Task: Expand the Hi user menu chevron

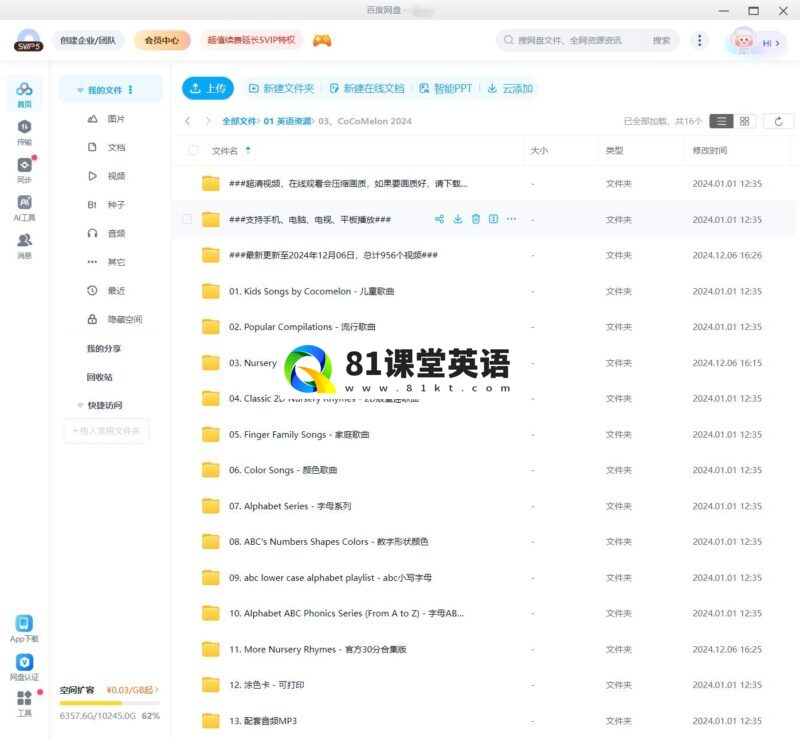Action: (777, 43)
